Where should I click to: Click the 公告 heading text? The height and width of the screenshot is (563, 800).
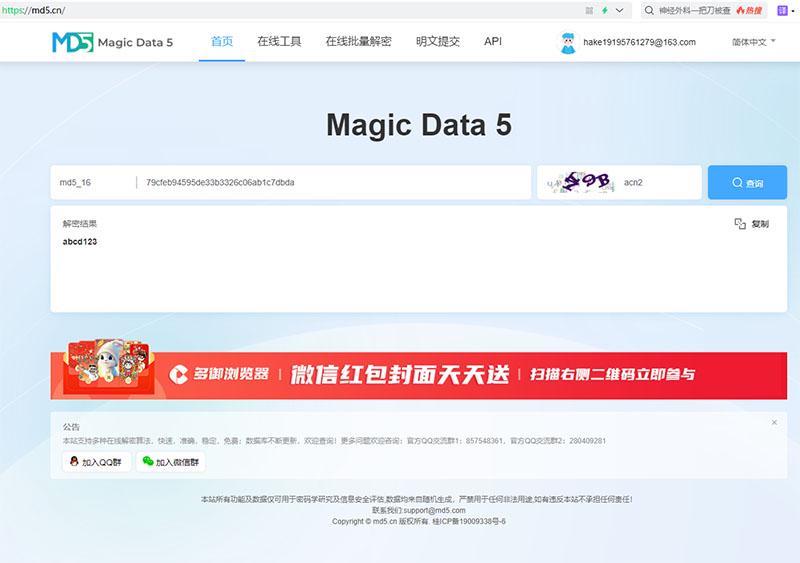coord(71,427)
